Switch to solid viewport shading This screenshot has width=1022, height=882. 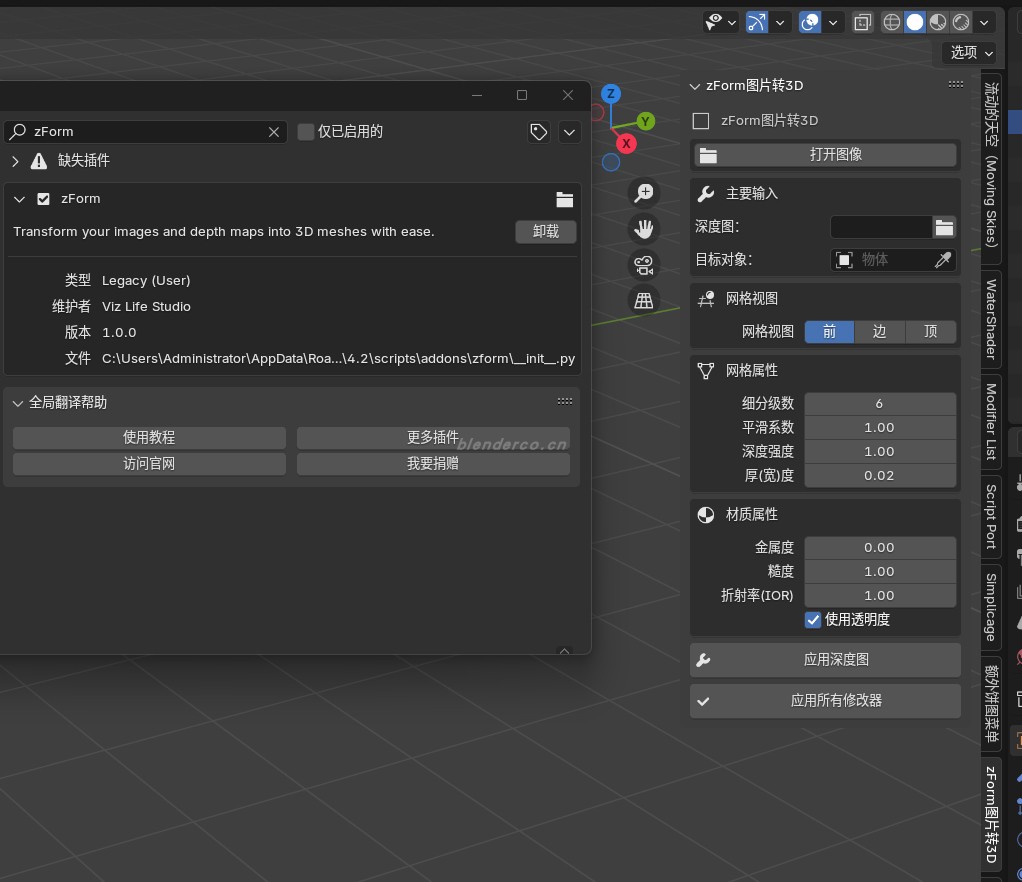tap(914, 22)
